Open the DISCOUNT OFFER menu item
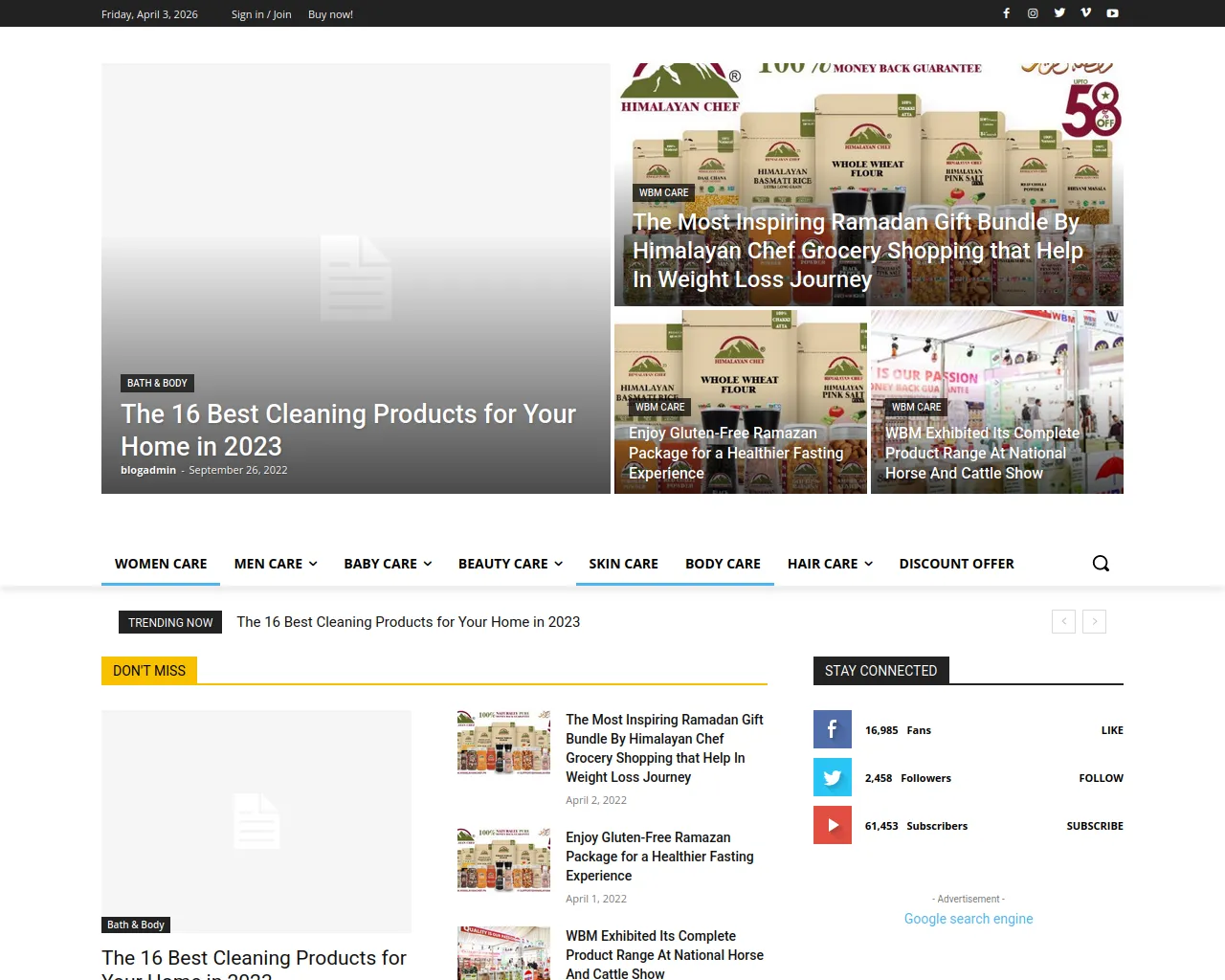The width and height of the screenshot is (1225, 980). coord(956,564)
